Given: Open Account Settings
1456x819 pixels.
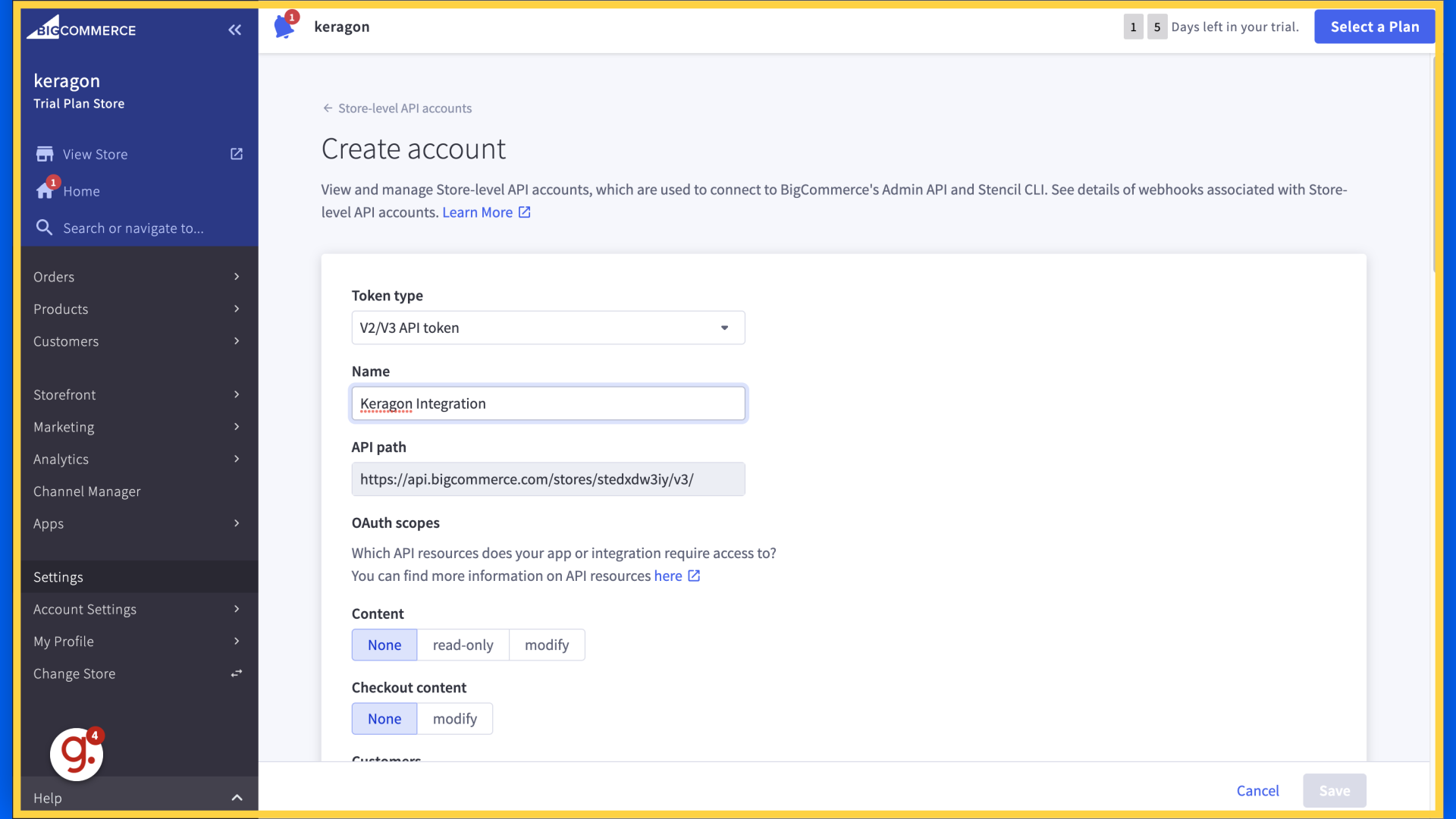Looking at the screenshot, I should pyautogui.click(x=84, y=609).
